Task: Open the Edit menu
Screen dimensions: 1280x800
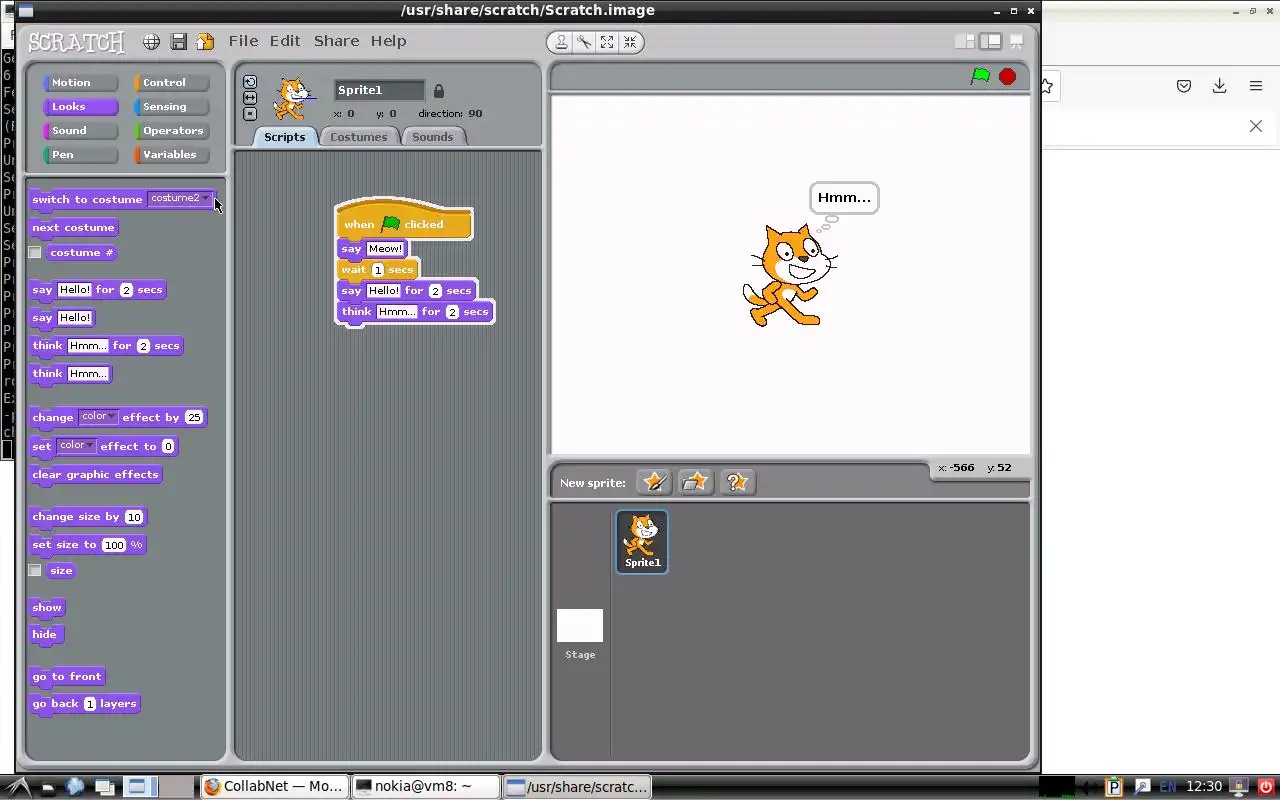Action: (285, 41)
